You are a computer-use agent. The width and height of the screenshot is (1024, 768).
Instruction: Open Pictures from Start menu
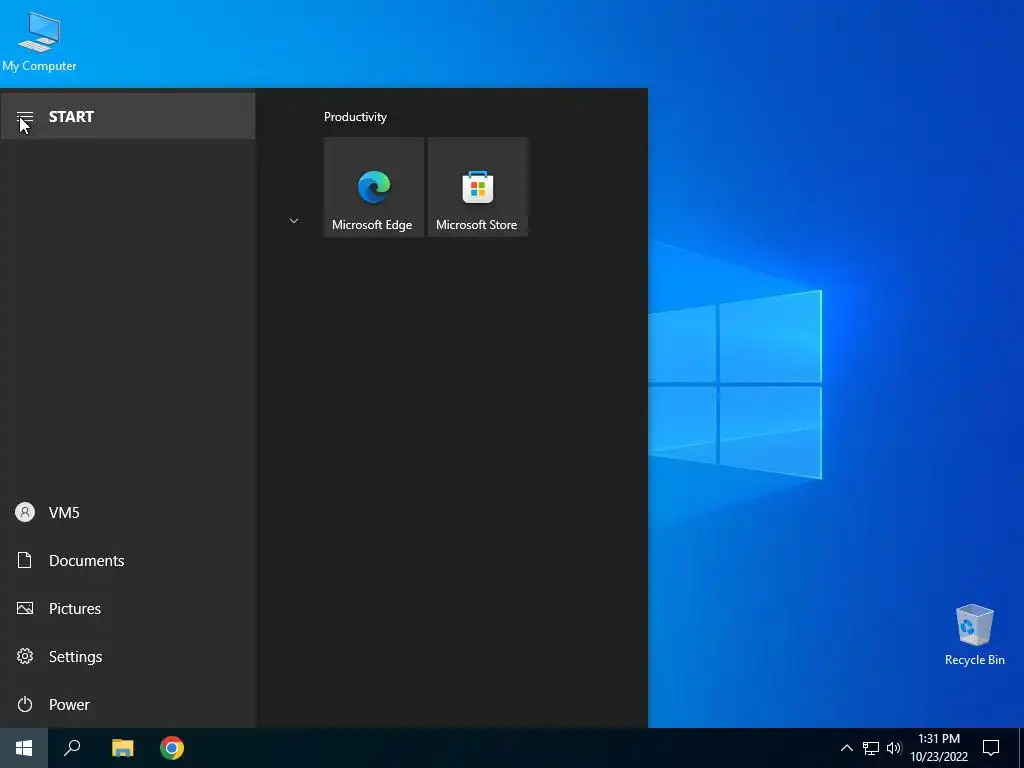127,609
